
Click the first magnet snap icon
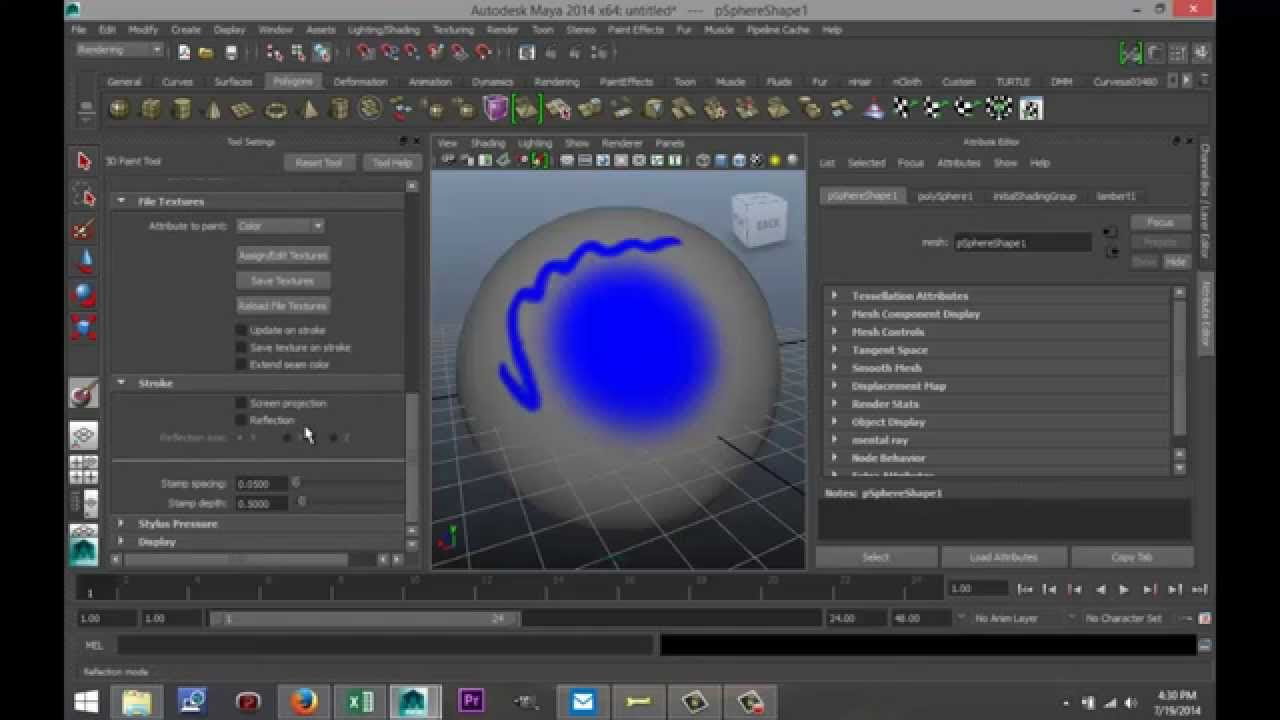(x=366, y=52)
